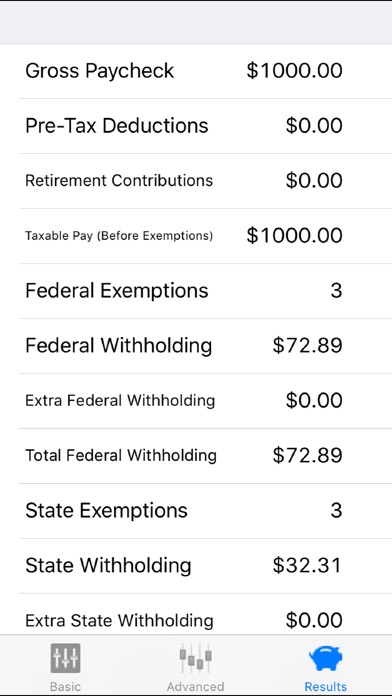This screenshot has width=392, height=696.
Task: Select the Retirement Contributions row
Action: point(196,181)
